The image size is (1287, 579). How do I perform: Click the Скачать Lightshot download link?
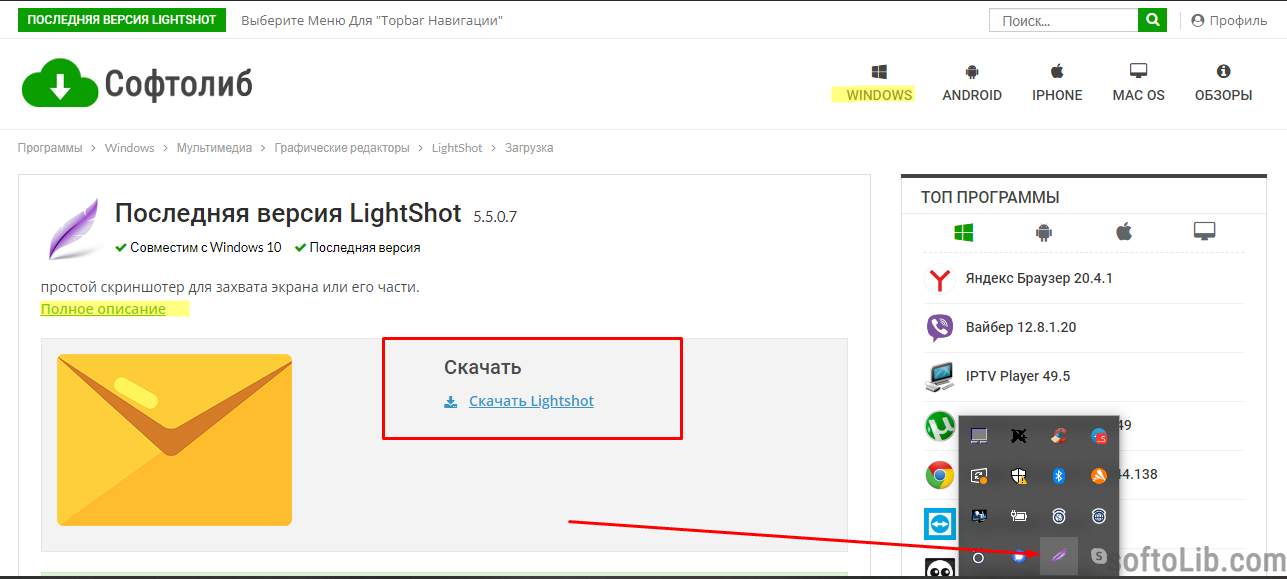tap(531, 401)
